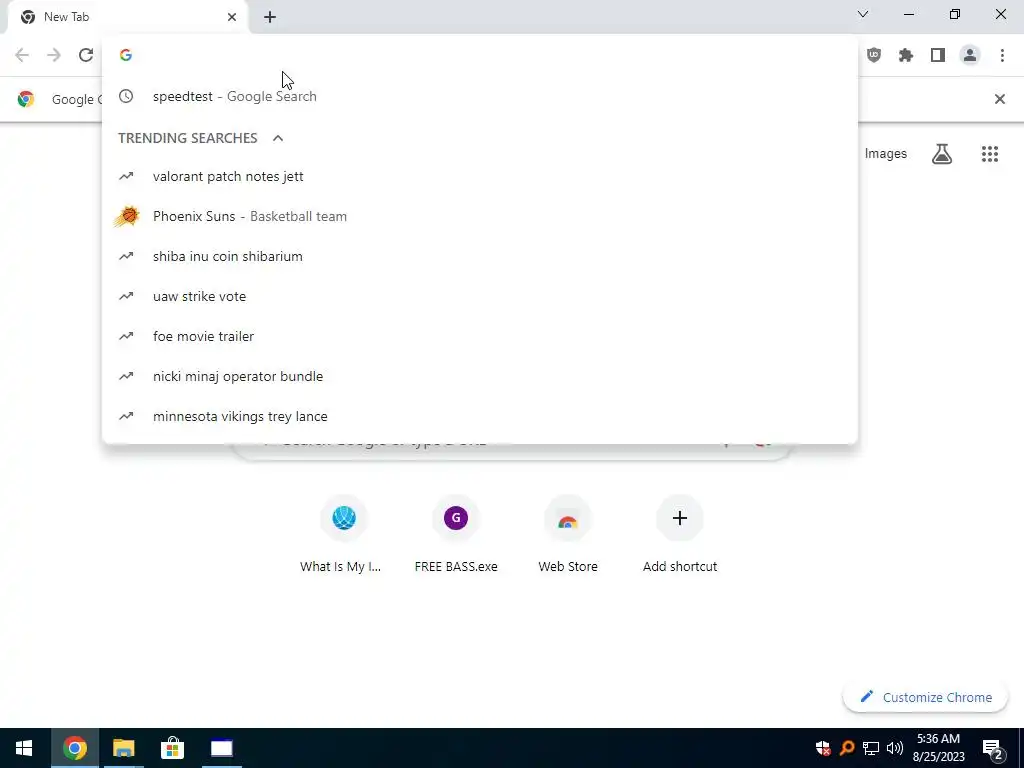Screen dimensions: 1024x768
Task: Choose shiba inu coin shibarium suggestion
Action: (479, 256)
